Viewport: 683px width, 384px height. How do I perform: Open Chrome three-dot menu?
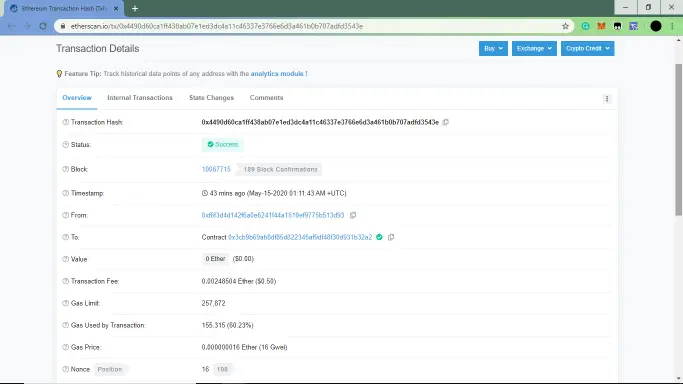click(672, 26)
